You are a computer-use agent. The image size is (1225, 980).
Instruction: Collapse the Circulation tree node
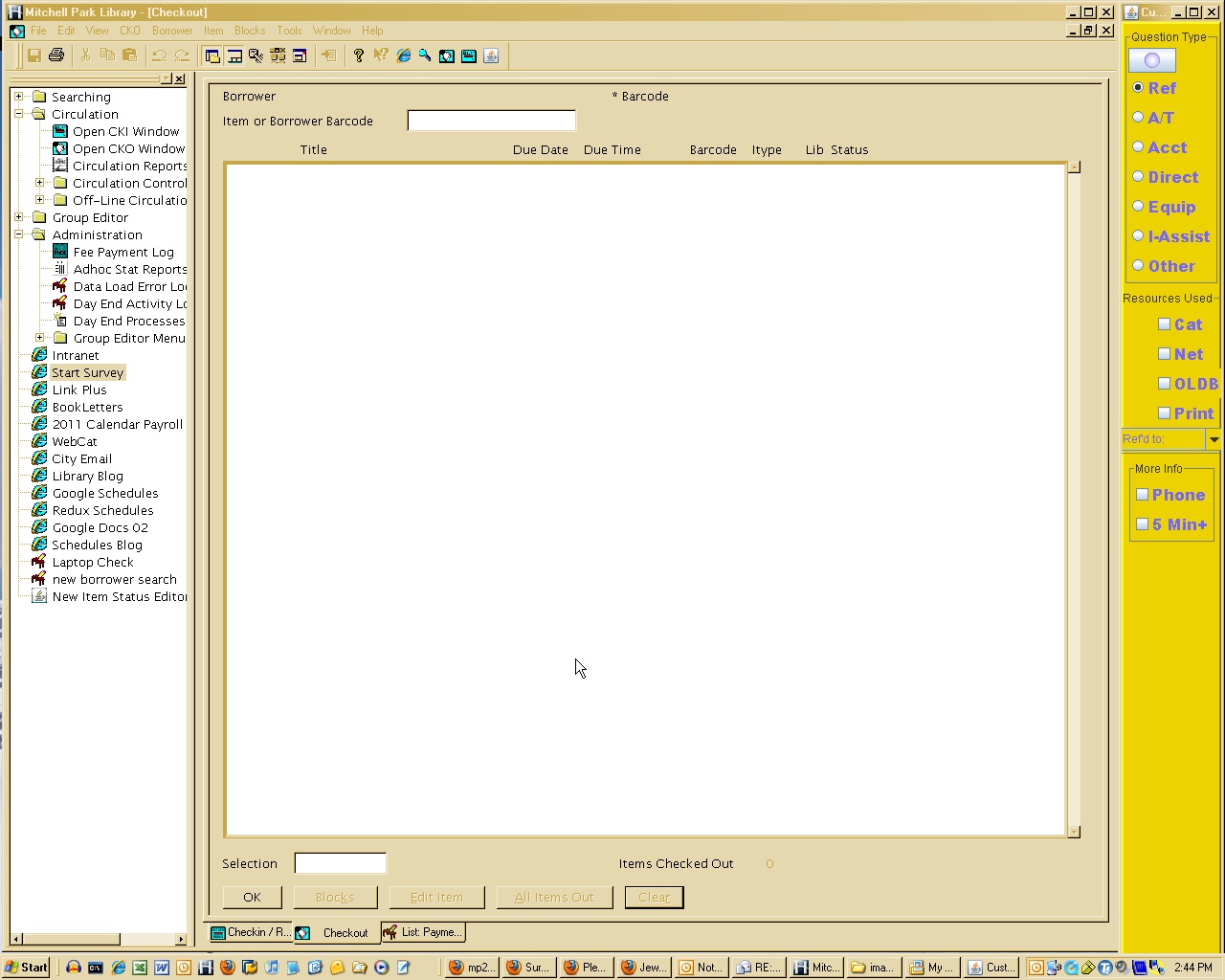point(18,114)
